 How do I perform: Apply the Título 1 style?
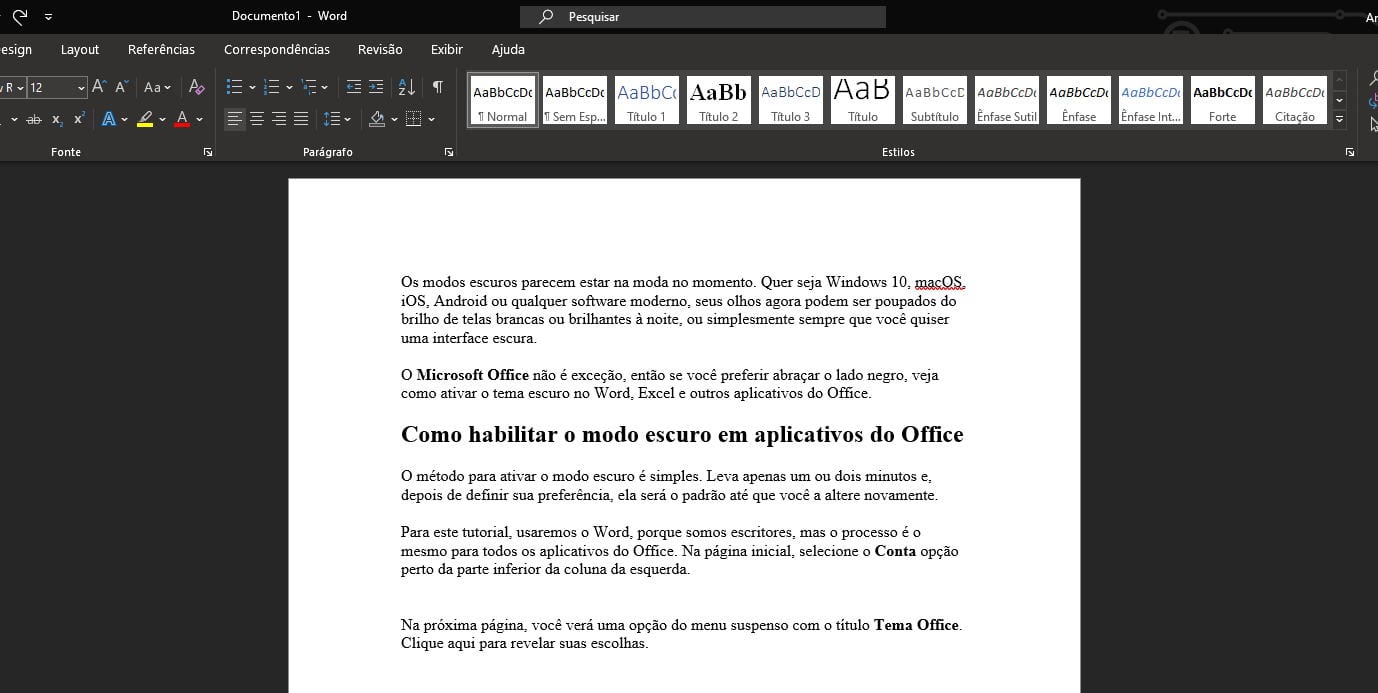(x=647, y=100)
